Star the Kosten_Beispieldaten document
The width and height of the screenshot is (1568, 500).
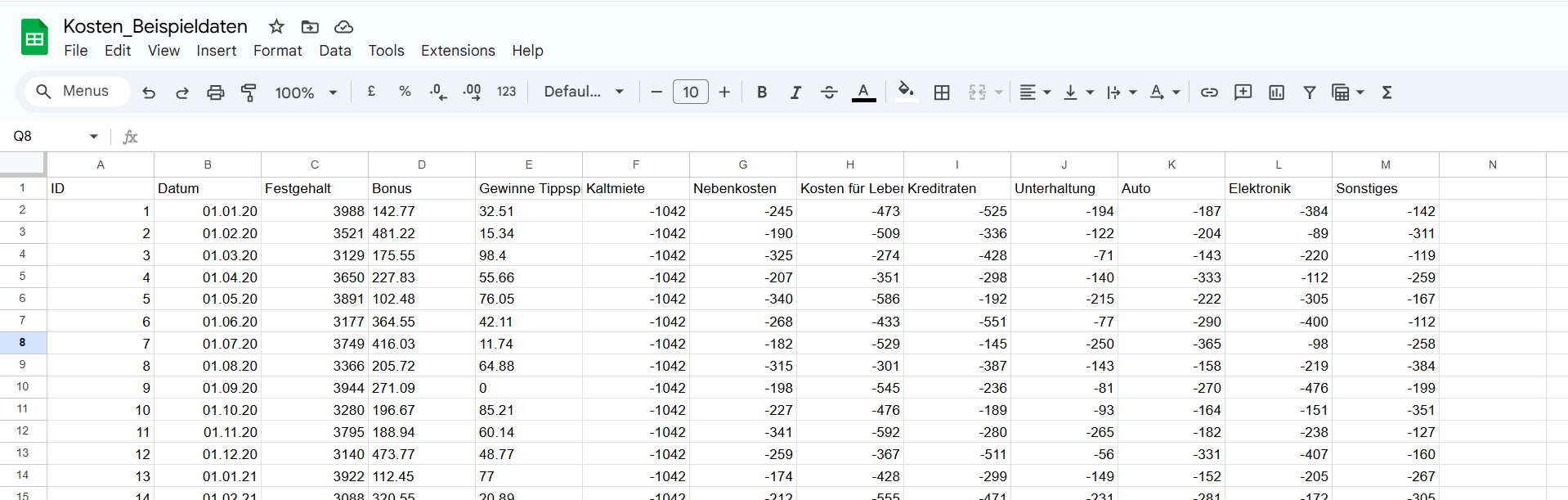coord(276,27)
